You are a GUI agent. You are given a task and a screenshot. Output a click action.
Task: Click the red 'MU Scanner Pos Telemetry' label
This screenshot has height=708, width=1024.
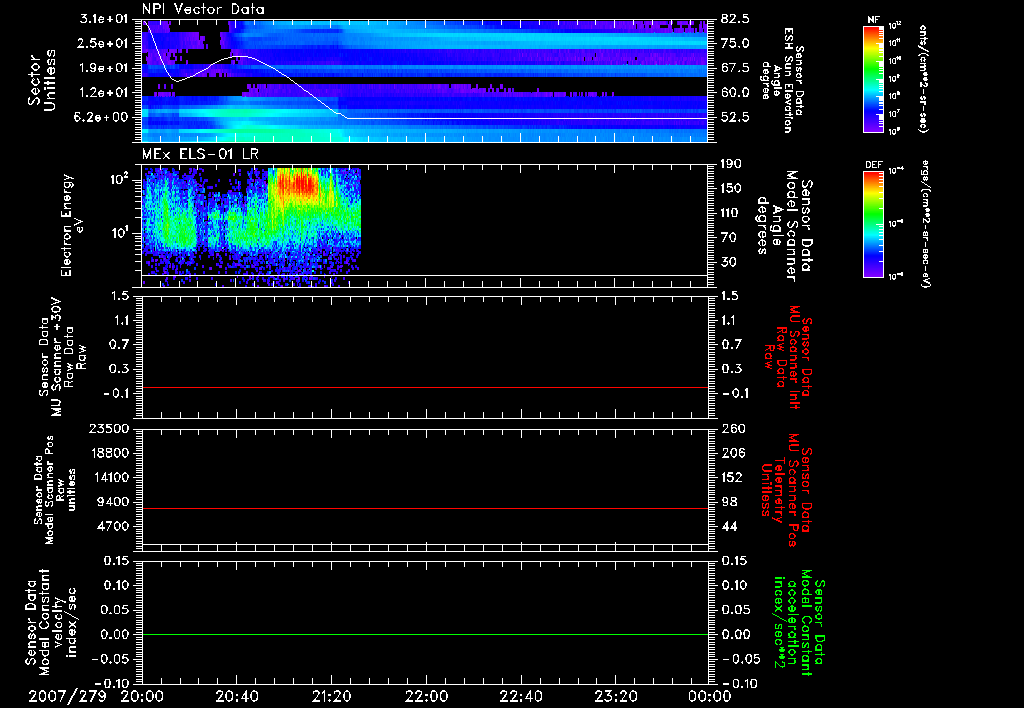coord(786,490)
